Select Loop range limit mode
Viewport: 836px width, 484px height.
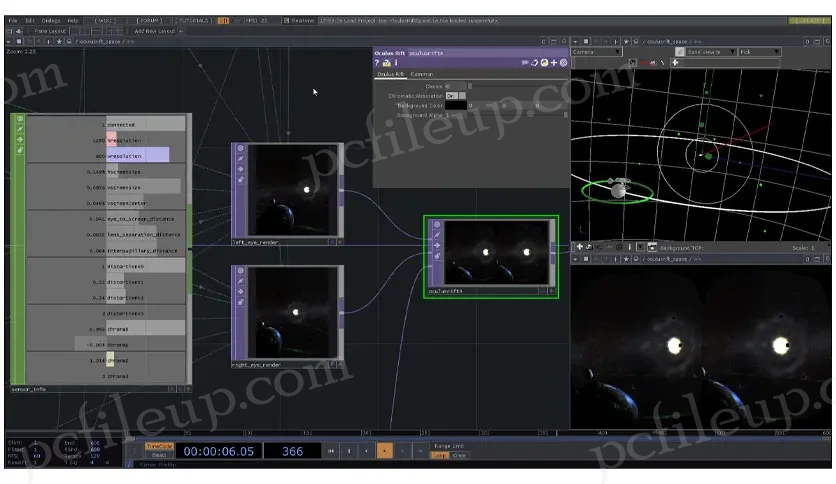tap(439, 455)
